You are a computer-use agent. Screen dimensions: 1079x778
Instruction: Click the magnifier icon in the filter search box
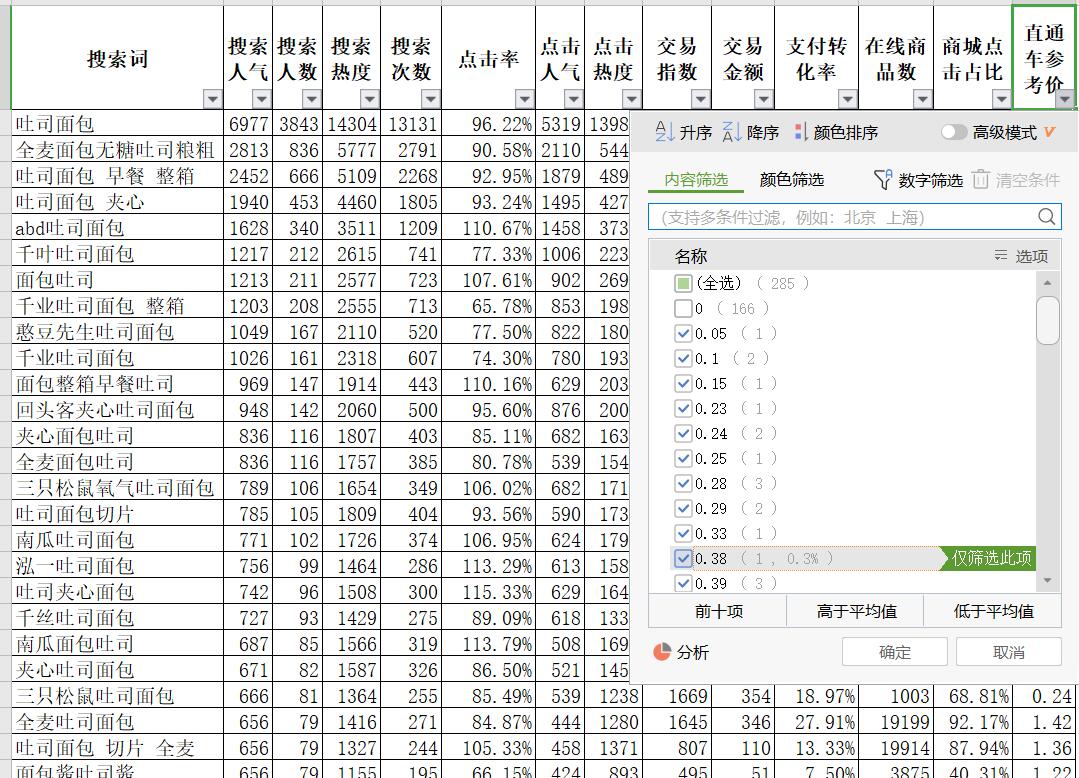(1045, 216)
